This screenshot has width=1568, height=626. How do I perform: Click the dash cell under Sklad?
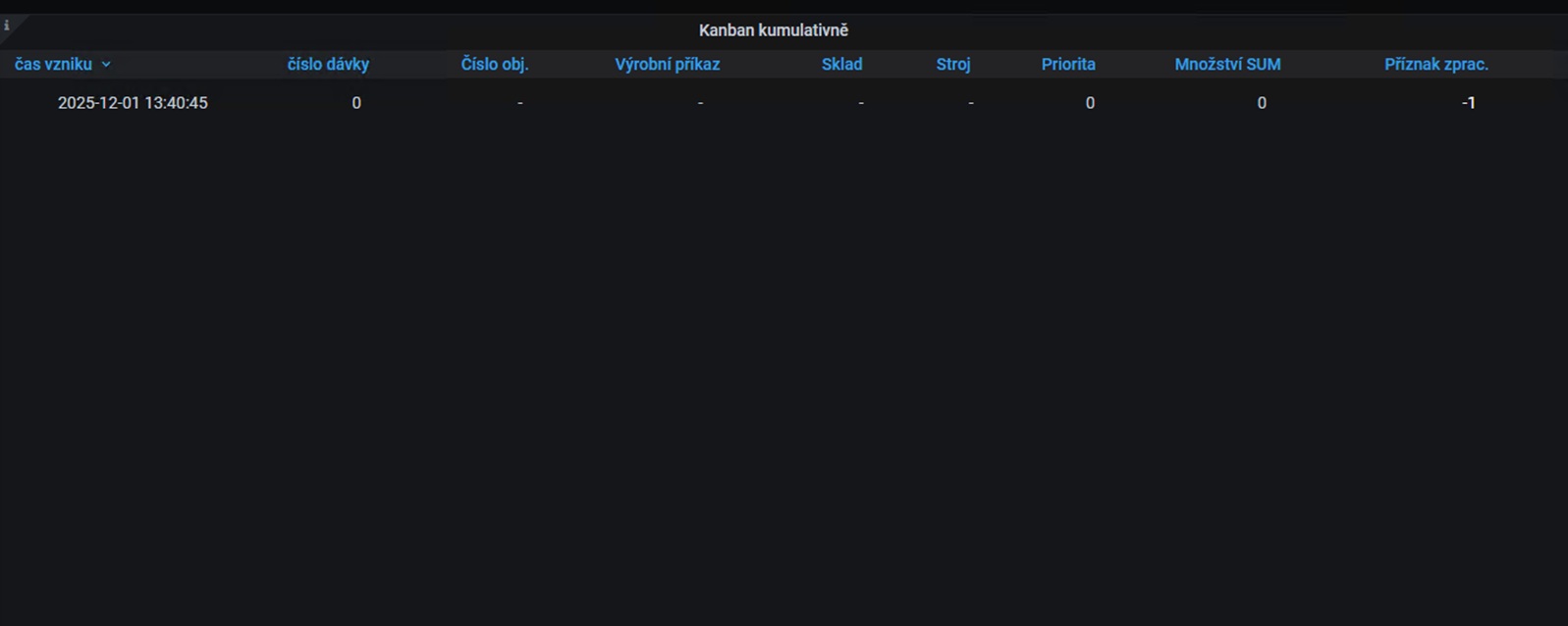tap(861, 103)
